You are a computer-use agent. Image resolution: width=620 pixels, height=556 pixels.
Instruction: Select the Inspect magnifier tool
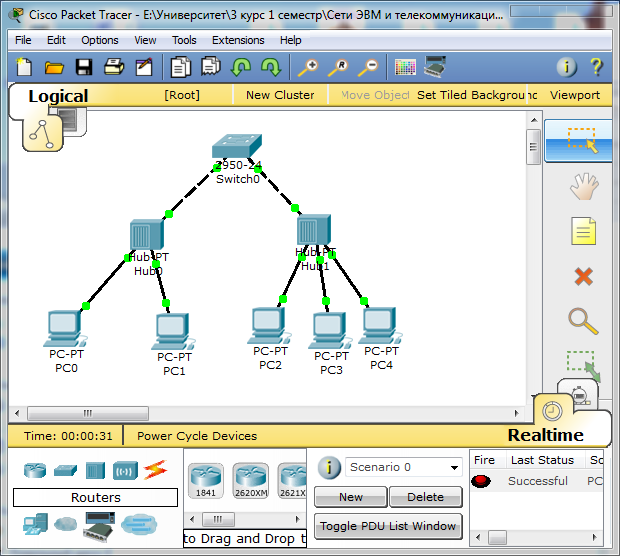pyautogui.click(x=583, y=321)
